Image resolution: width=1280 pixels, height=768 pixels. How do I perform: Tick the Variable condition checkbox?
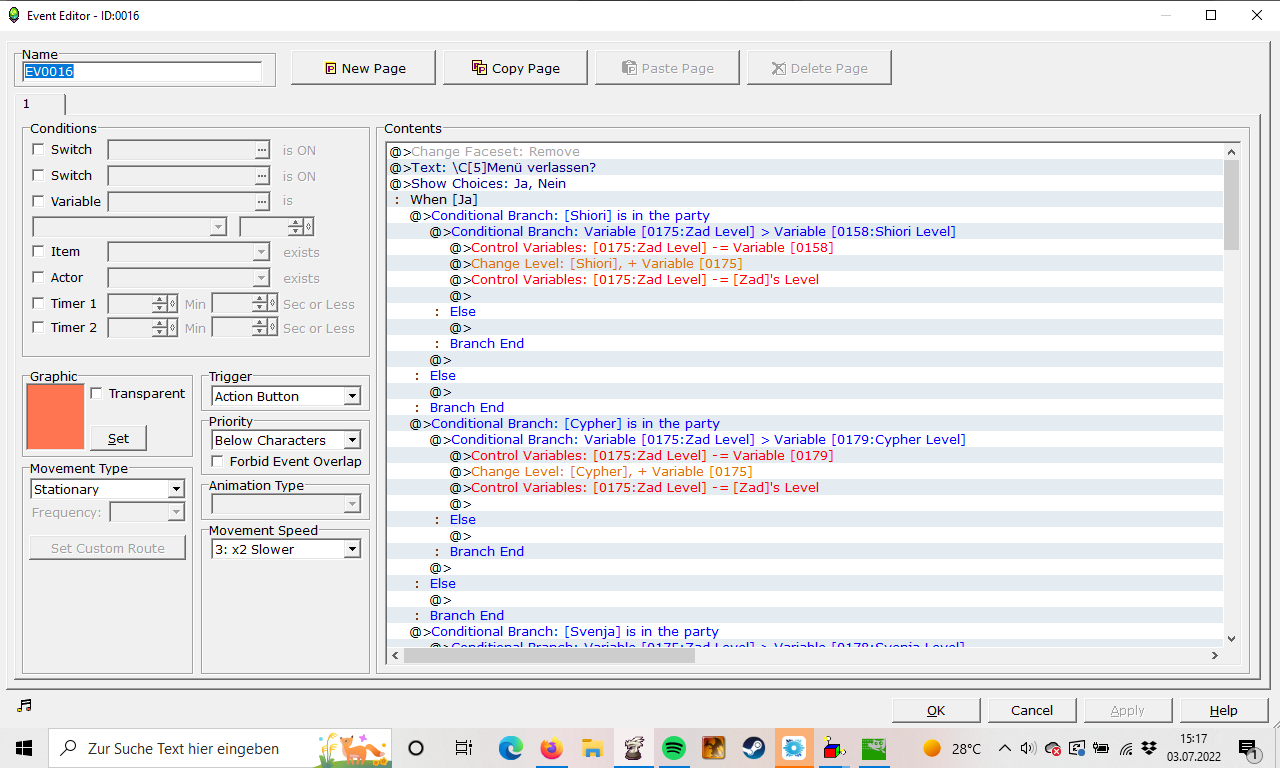(x=39, y=202)
